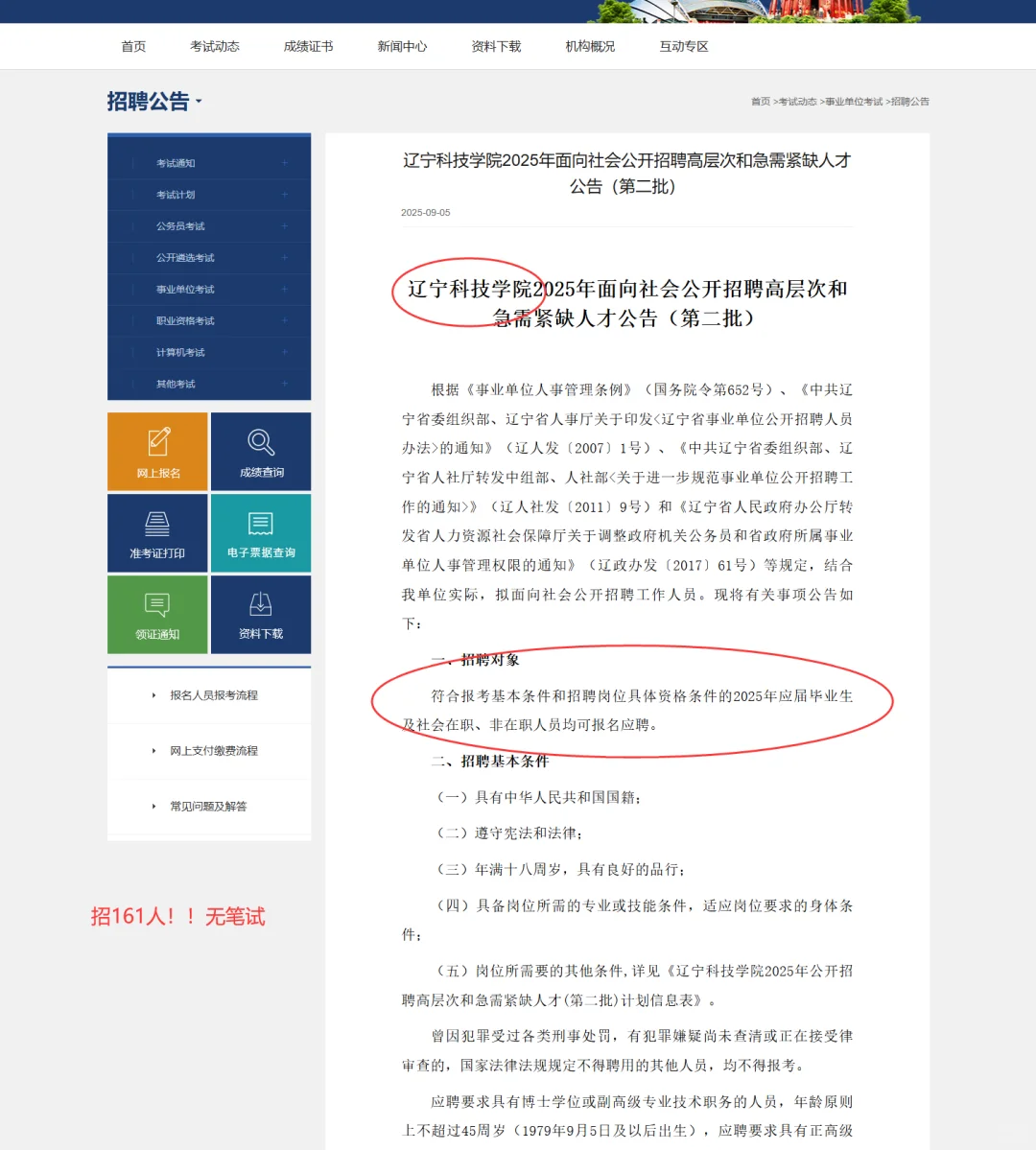Click the line （三）年满十八周岁
Viewport: 1036px width, 1150px height.
point(560,869)
